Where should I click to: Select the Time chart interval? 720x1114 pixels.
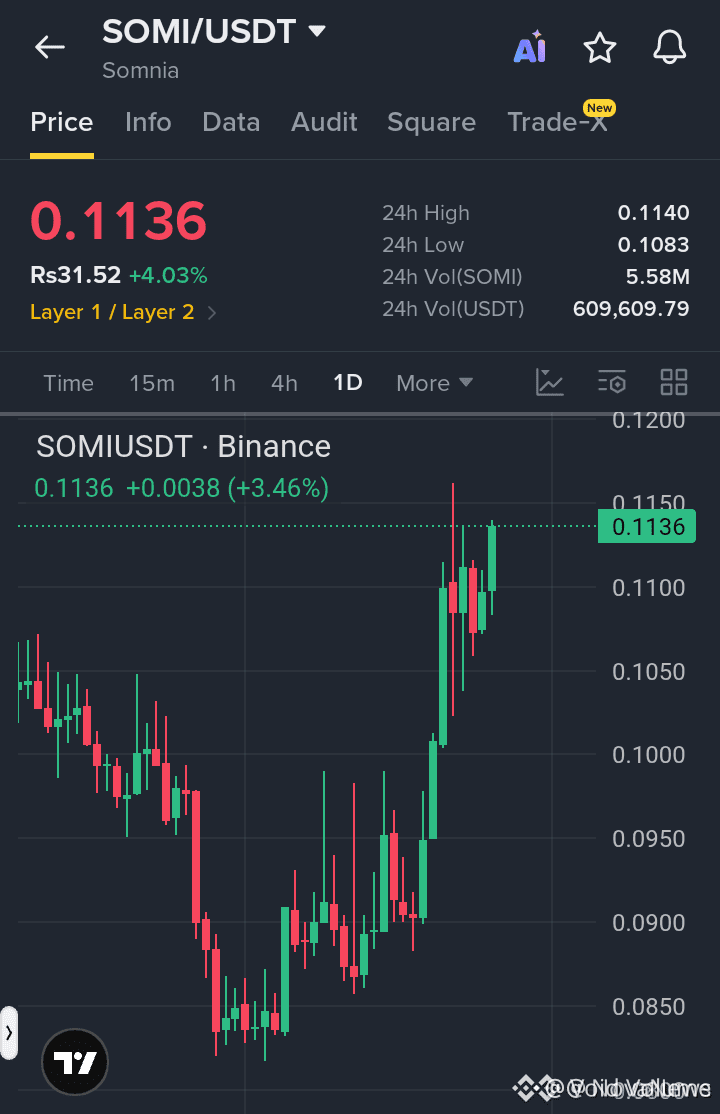pos(68,383)
